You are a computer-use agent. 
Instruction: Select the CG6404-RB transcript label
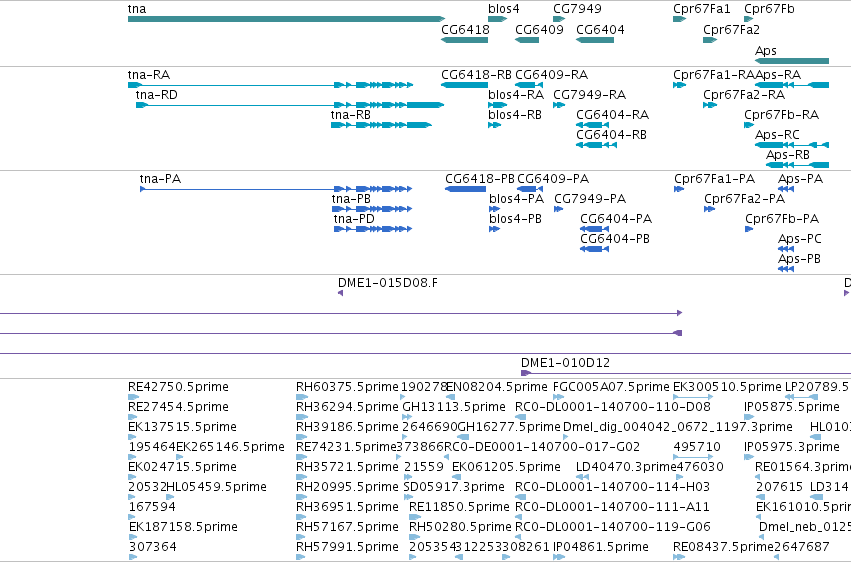(x=611, y=135)
